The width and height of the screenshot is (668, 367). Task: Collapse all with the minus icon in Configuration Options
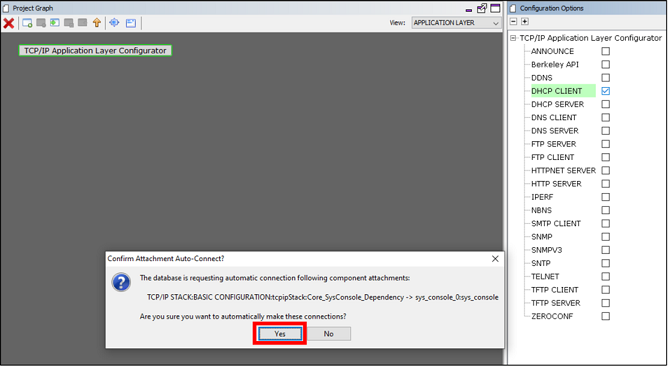pos(514,22)
